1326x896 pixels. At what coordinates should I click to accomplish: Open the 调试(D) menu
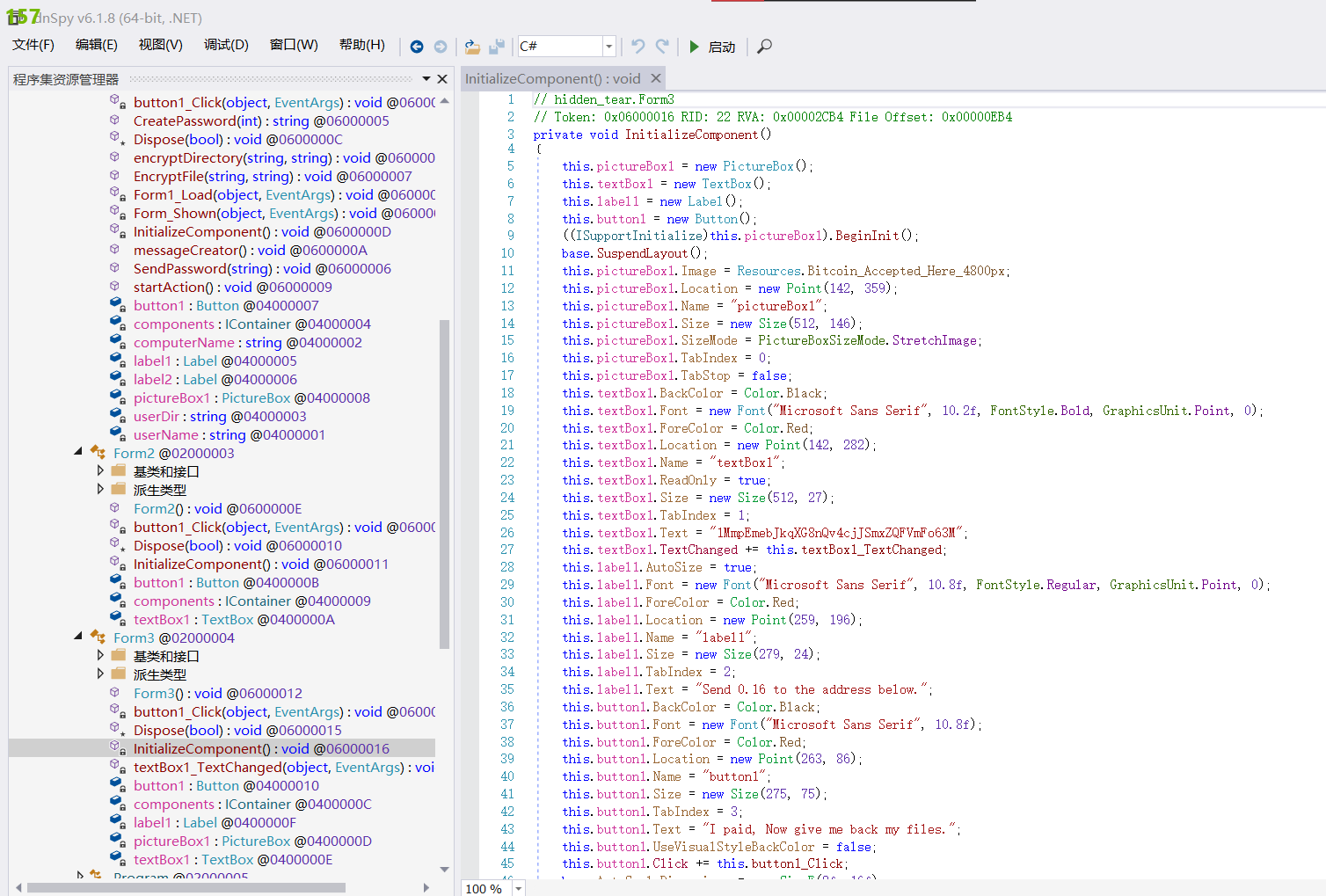click(226, 45)
